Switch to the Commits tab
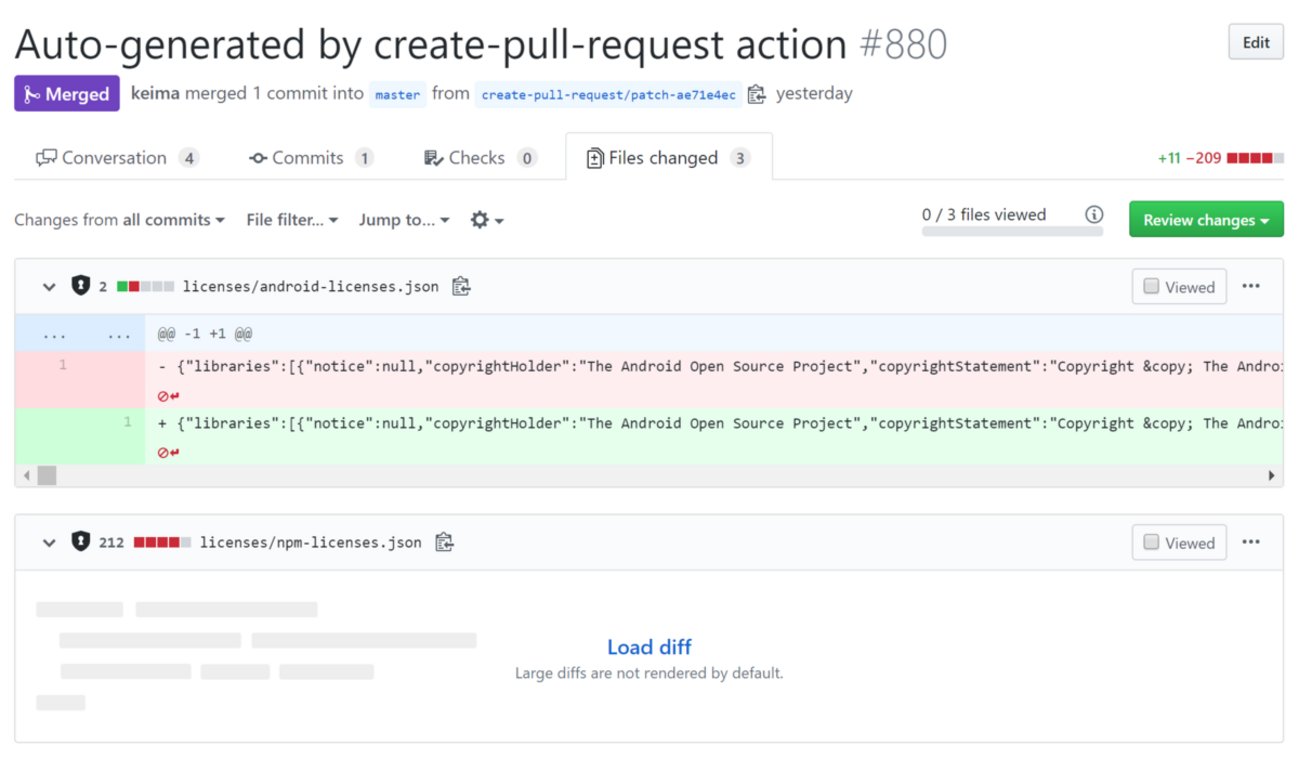Screen dimensions: 1299x758 pyautogui.click(x=310, y=158)
